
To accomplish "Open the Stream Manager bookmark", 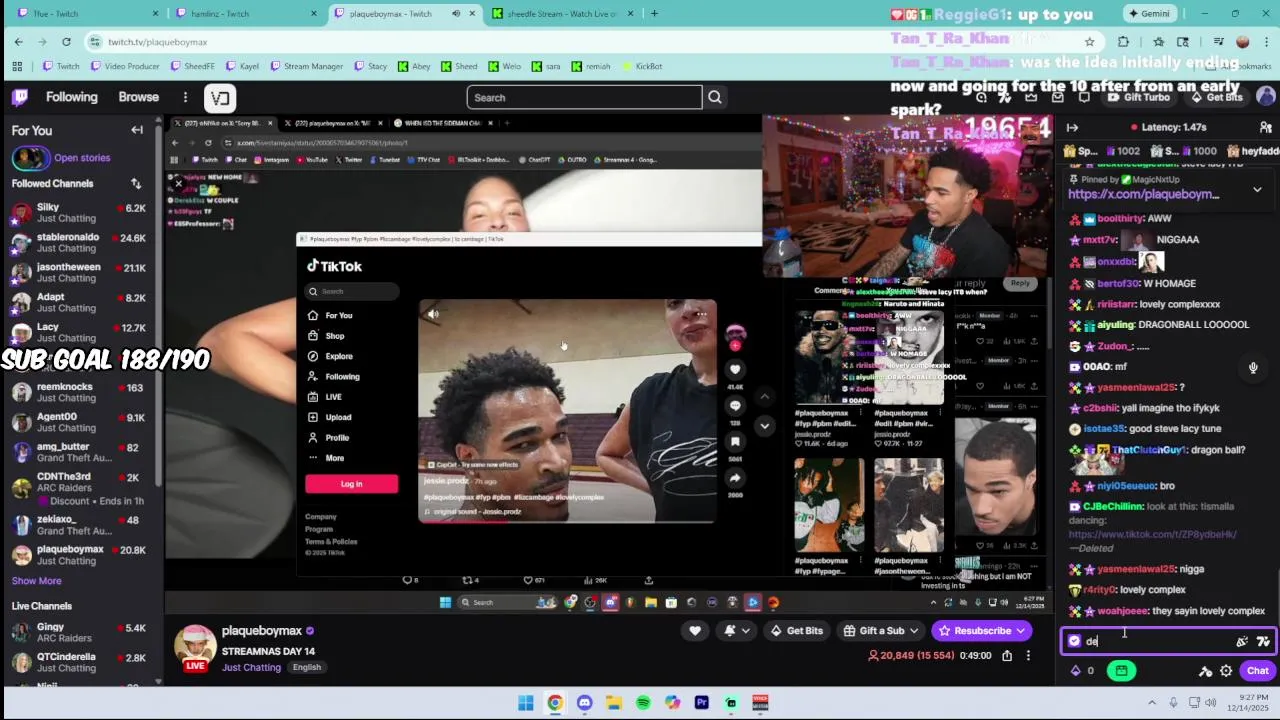I will point(306,67).
